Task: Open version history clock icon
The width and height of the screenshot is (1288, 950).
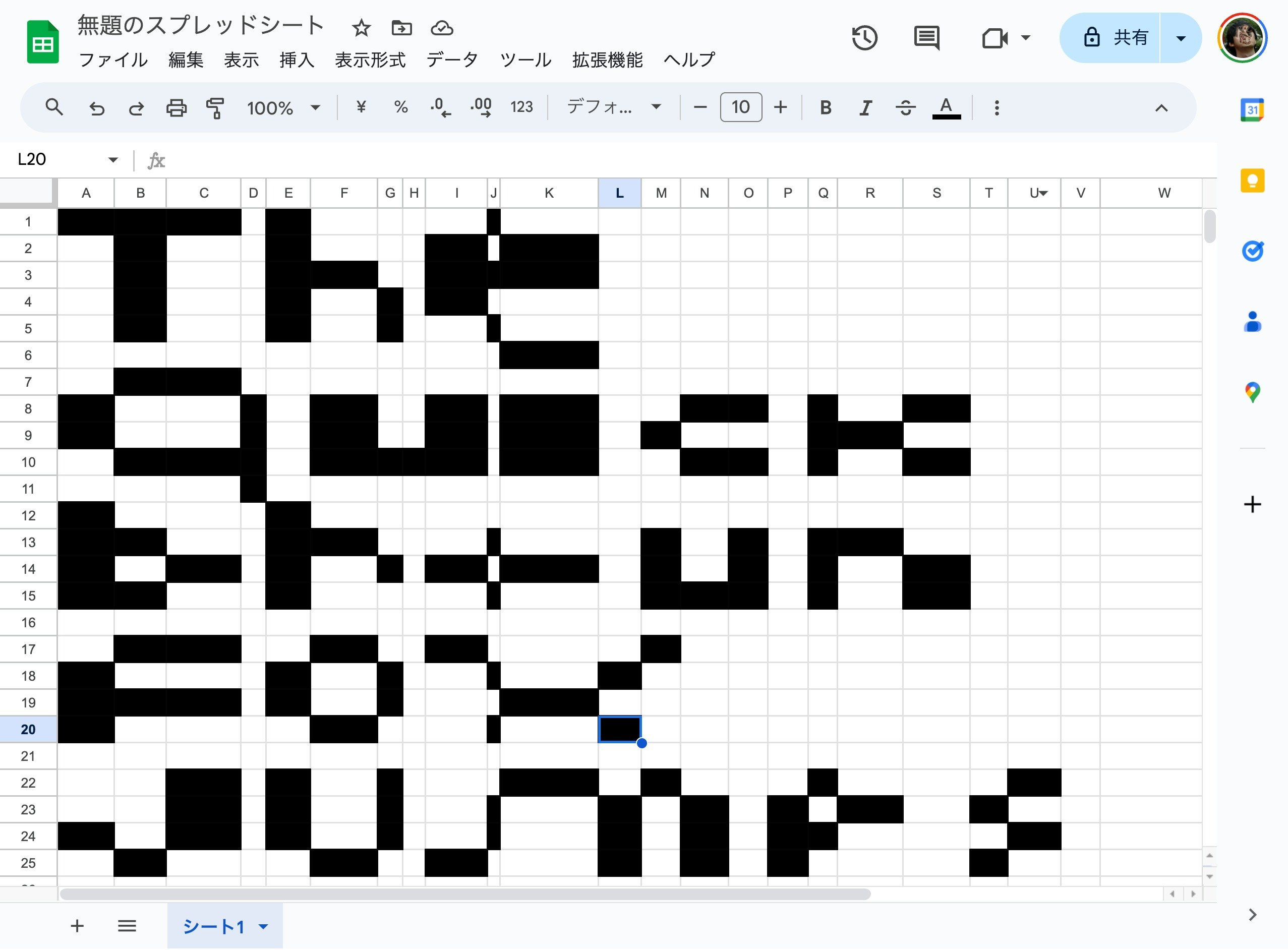Action: (864, 38)
